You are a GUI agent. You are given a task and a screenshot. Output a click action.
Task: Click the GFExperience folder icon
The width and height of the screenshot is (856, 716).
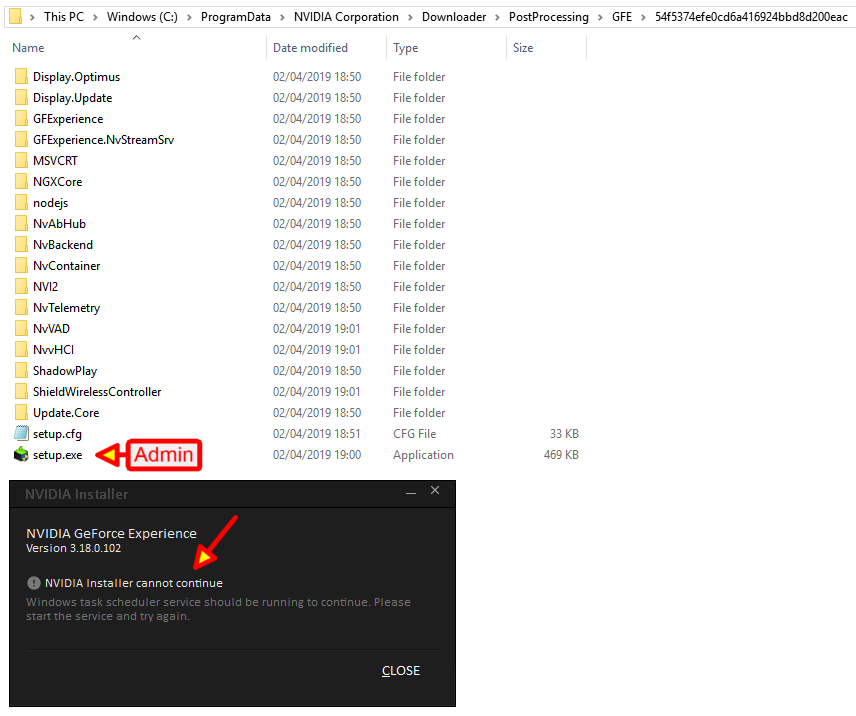pyautogui.click(x=21, y=118)
